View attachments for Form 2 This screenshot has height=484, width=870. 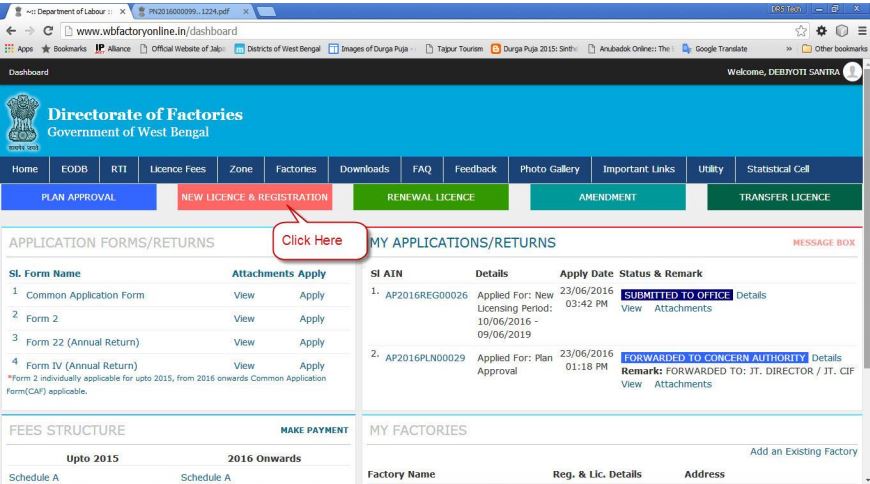pos(244,319)
